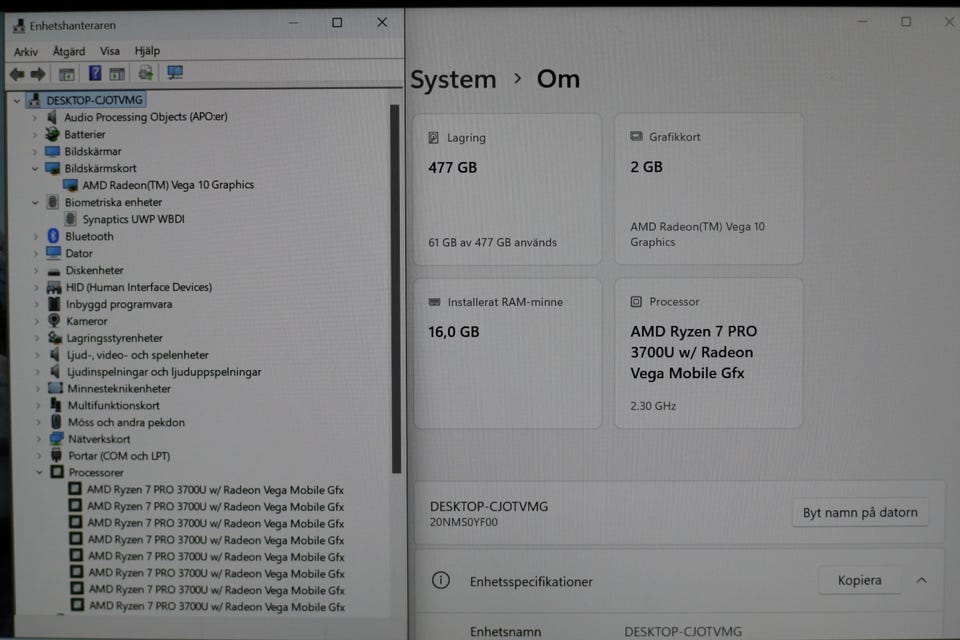Click the Möss och andra pekdon mouse icon
The height and width of the screenshot is (640, 960).
56,421
